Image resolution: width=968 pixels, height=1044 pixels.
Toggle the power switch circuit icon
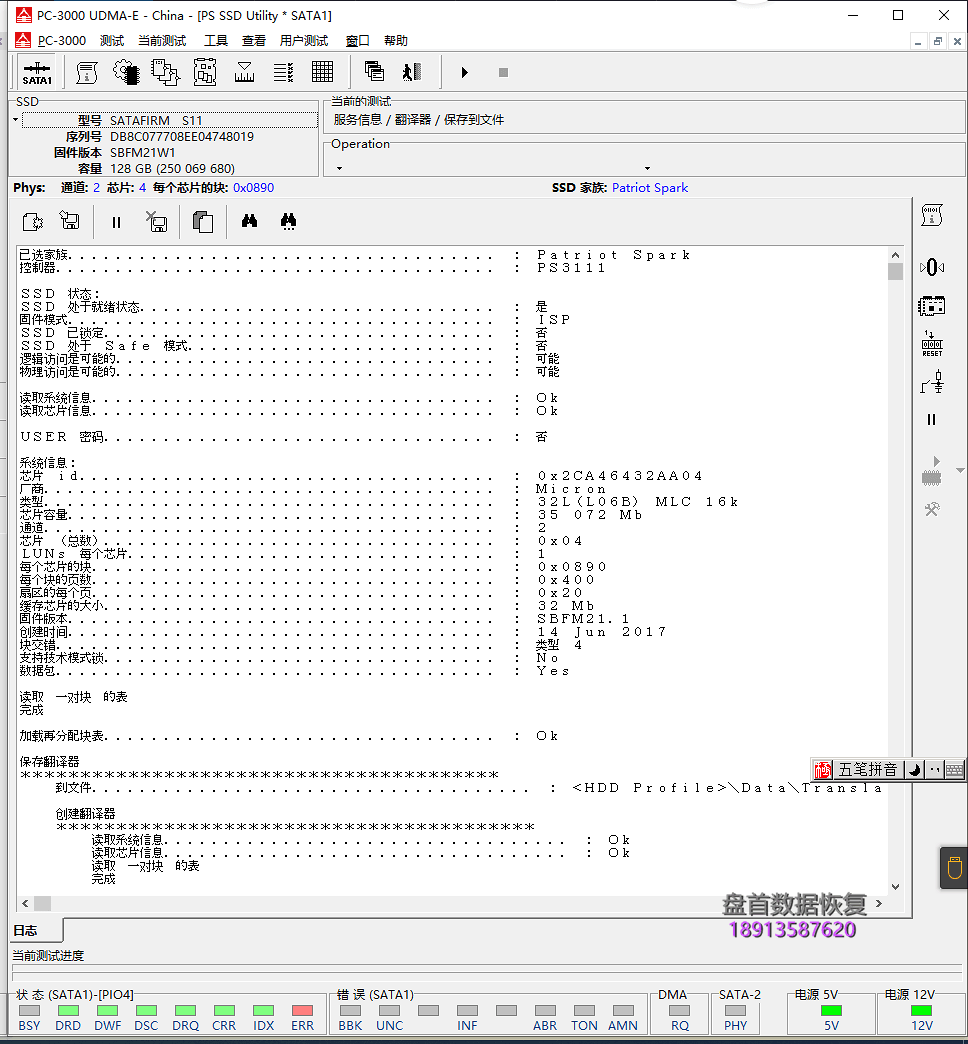[x=932, y=382]
